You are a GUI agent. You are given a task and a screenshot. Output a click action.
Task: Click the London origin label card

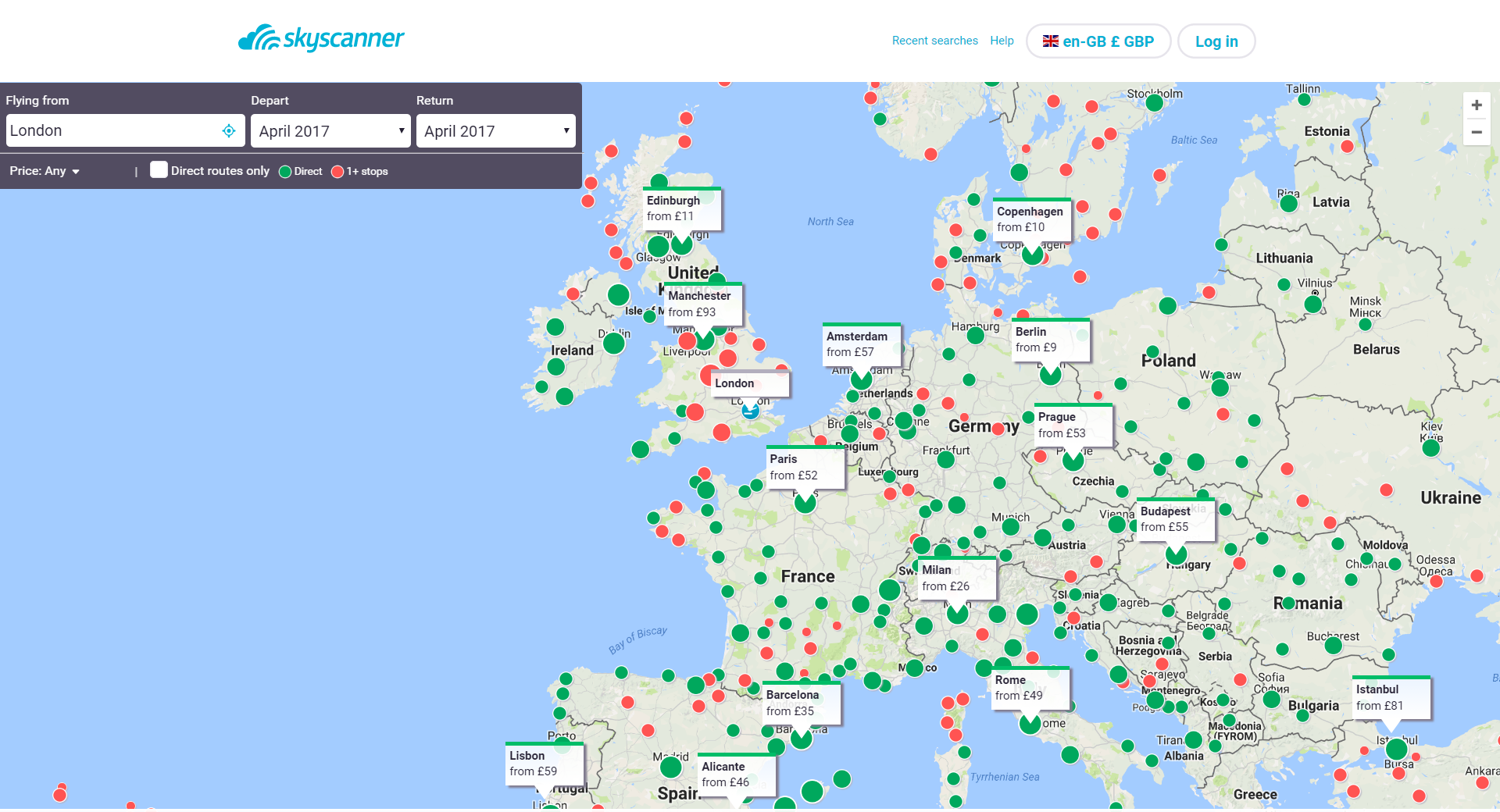coord(751,383)
